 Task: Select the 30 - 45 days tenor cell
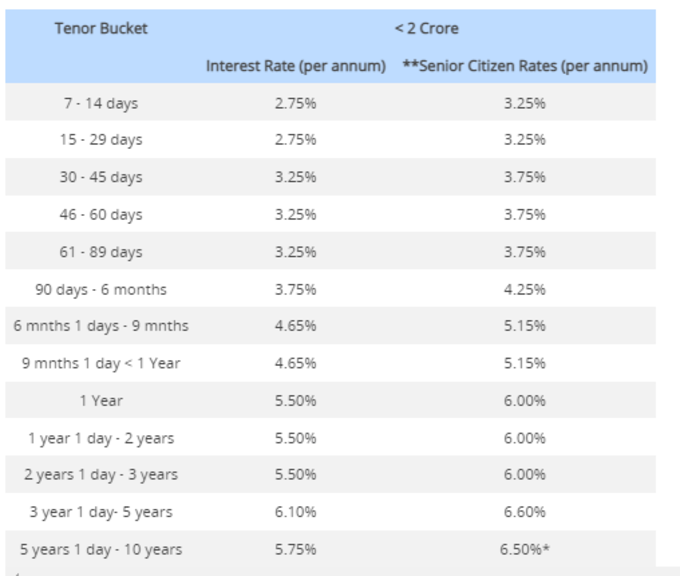point(101,177)
